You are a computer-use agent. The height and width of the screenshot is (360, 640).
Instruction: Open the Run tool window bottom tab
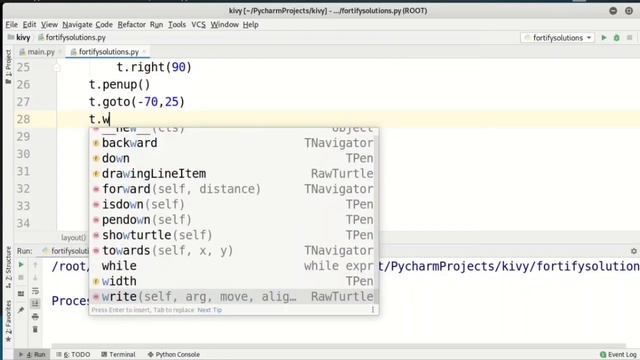point(32,354)
